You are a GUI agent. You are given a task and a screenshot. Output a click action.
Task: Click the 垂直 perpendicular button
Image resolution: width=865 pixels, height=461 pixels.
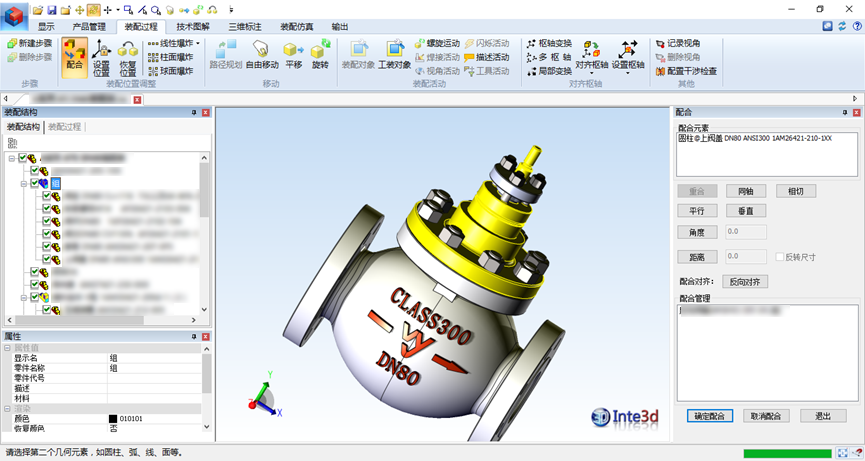click(x=745, y=211)
